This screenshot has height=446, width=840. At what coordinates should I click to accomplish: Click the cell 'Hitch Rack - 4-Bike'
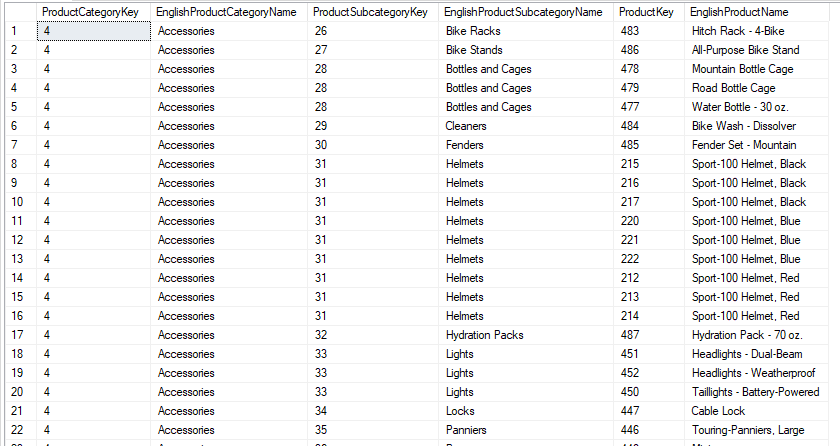[756, 31]
